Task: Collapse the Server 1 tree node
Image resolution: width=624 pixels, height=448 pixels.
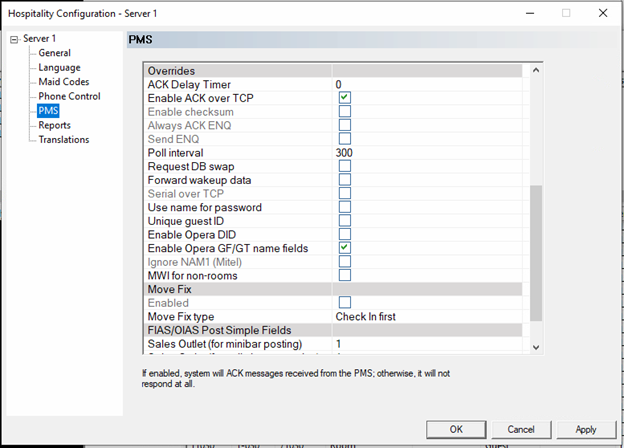Action: pyautogui.click(x=13, y=39)
